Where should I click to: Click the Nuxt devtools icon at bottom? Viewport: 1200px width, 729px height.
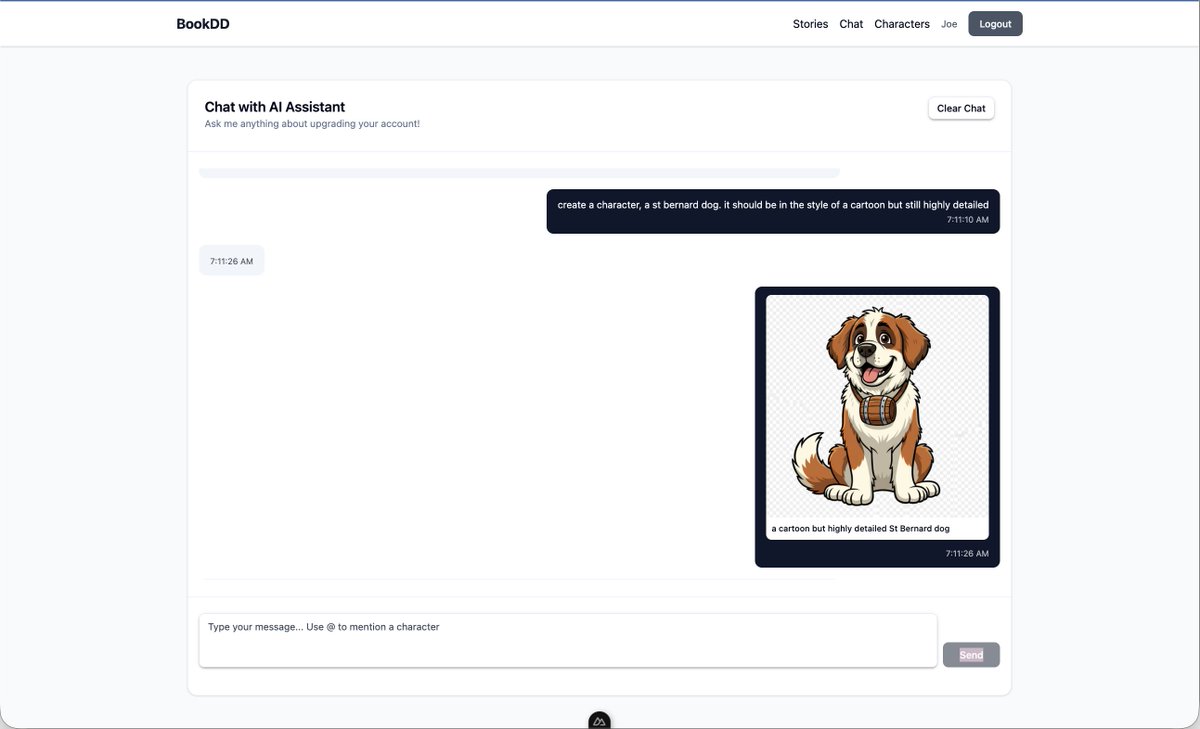pyautogui.click(x=599, y=721)
